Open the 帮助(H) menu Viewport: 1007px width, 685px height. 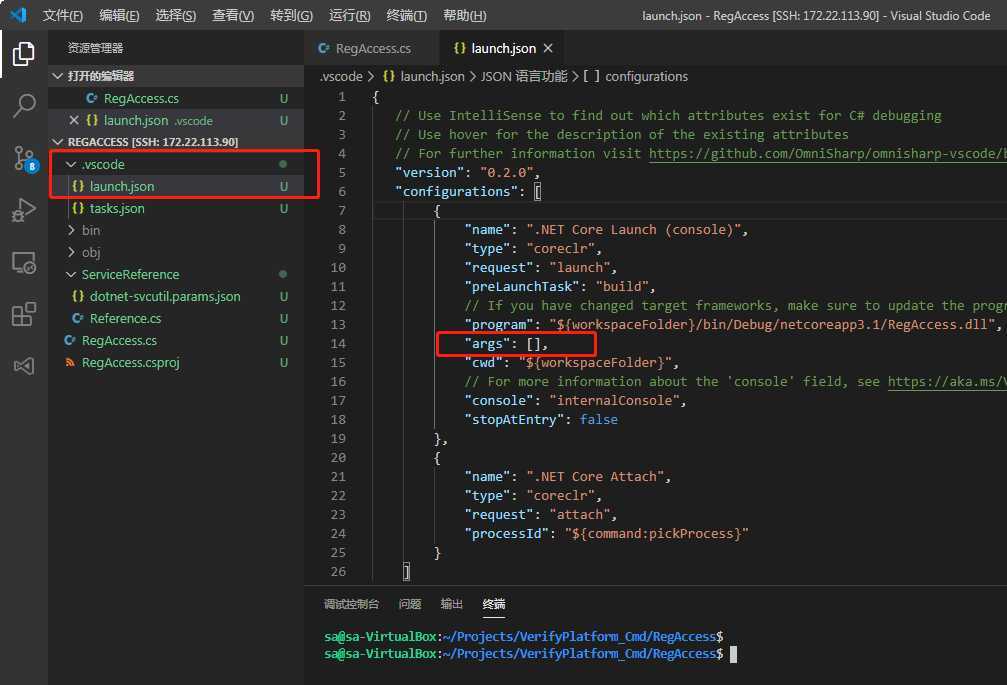coord(464,15)
